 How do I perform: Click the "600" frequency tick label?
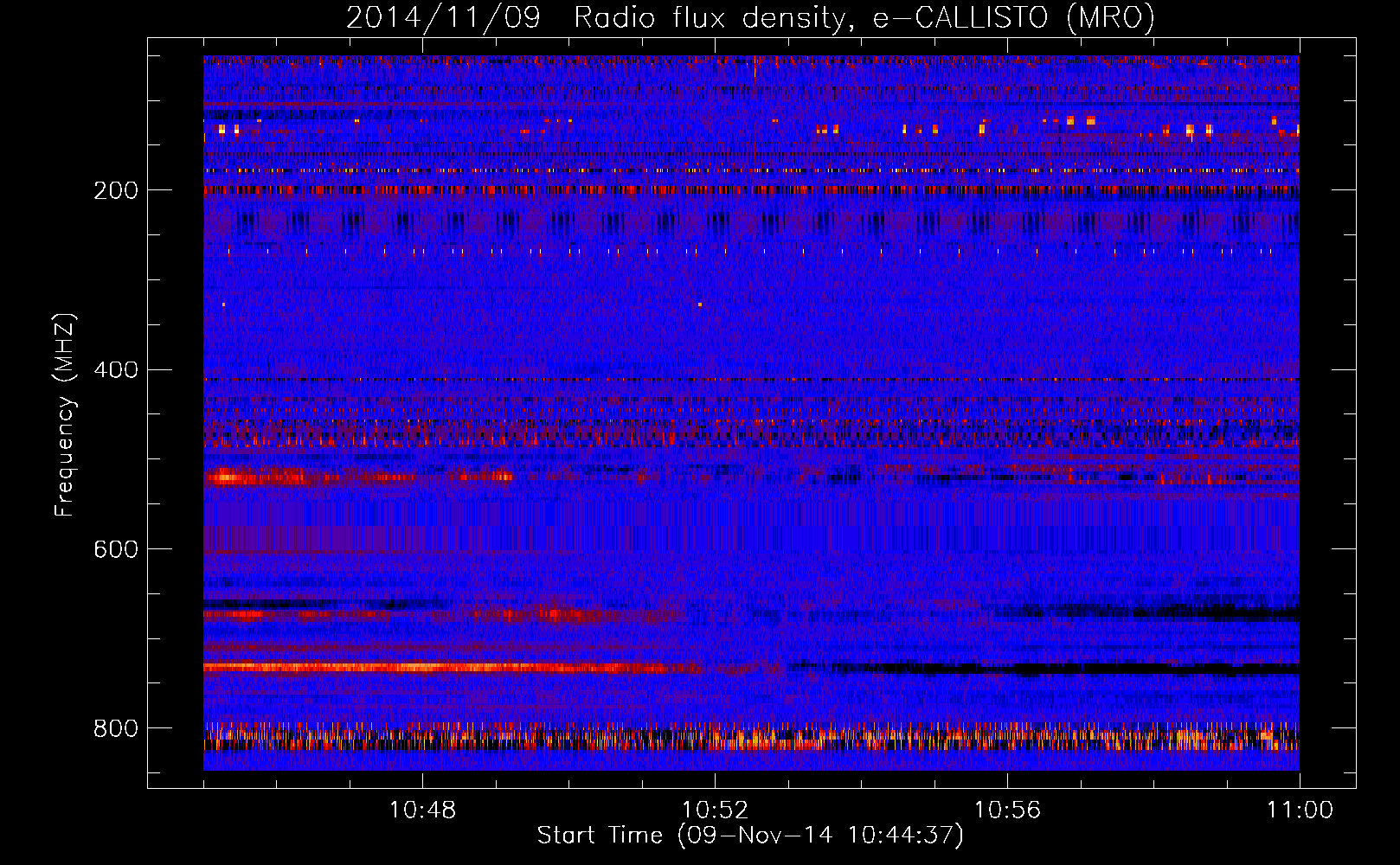click(x=116, y=549)
